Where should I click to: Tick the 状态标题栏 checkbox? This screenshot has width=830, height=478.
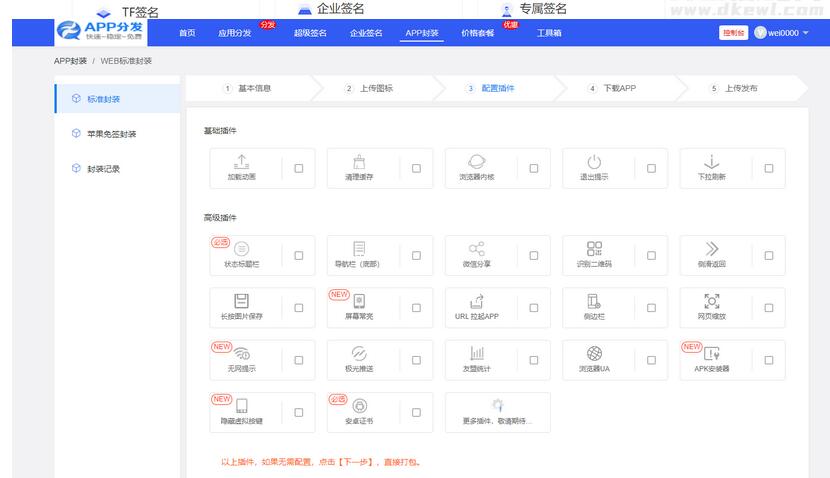coord(299,256)
